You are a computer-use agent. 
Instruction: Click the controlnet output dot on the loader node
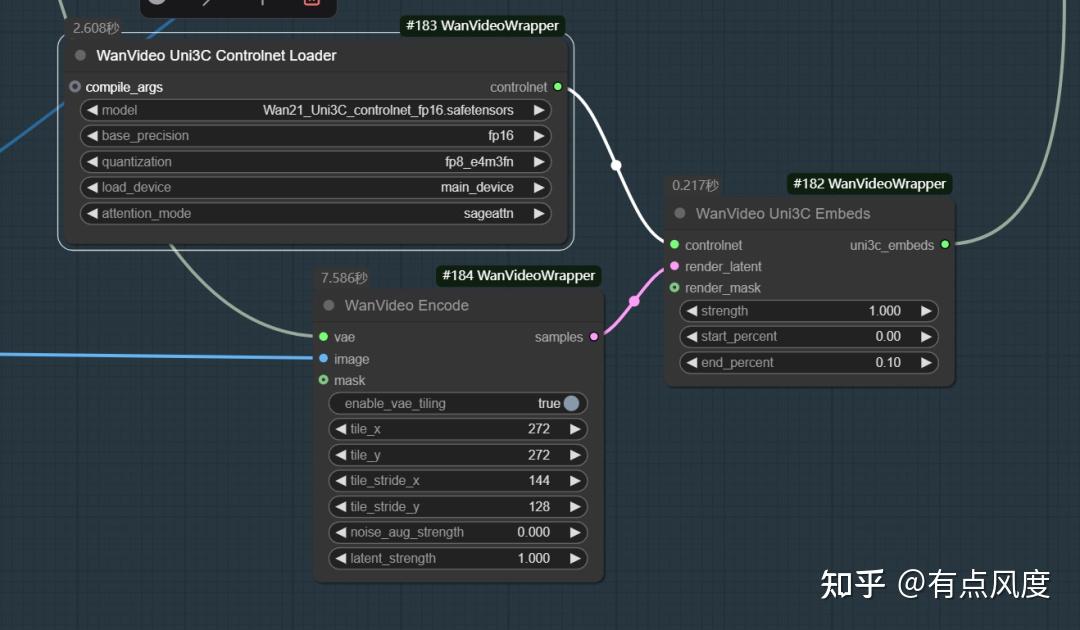(x=558, y=87)
